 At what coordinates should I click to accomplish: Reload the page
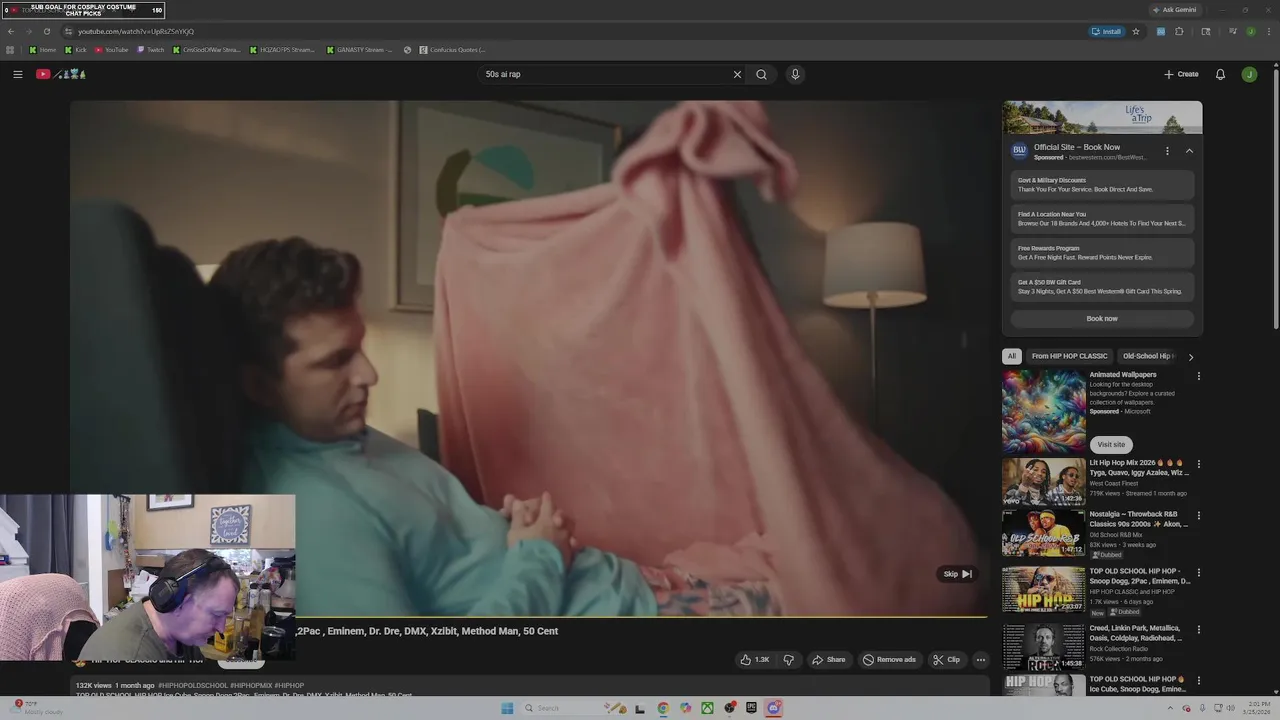pyautogui.click(x=46, y=31)
